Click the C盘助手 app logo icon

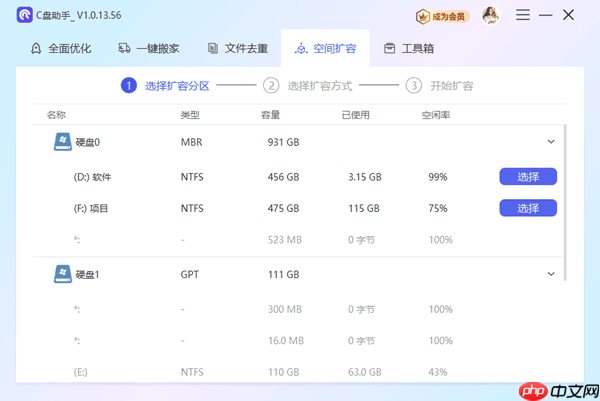25,15
